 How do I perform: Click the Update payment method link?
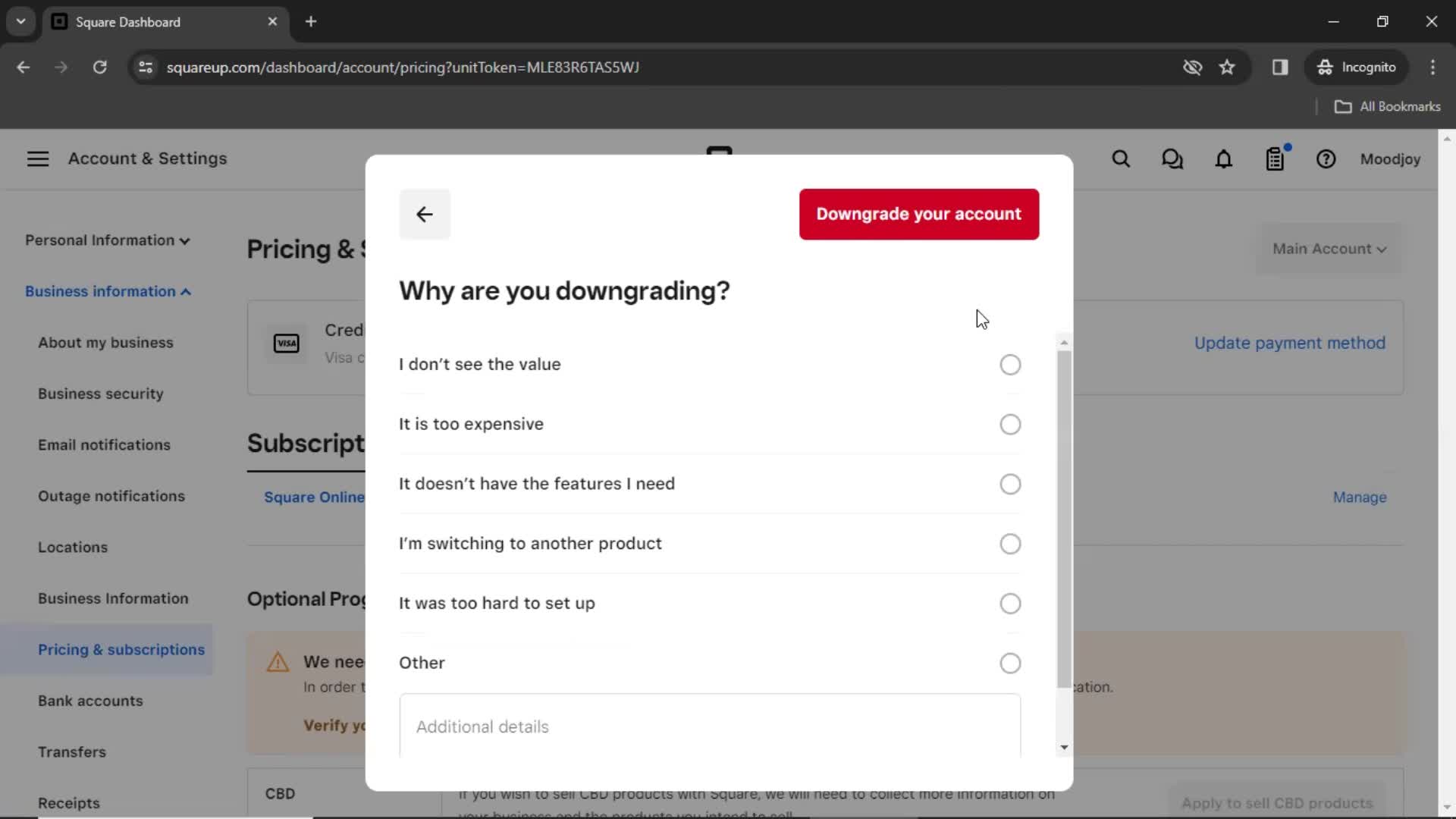coord(1291,343)
